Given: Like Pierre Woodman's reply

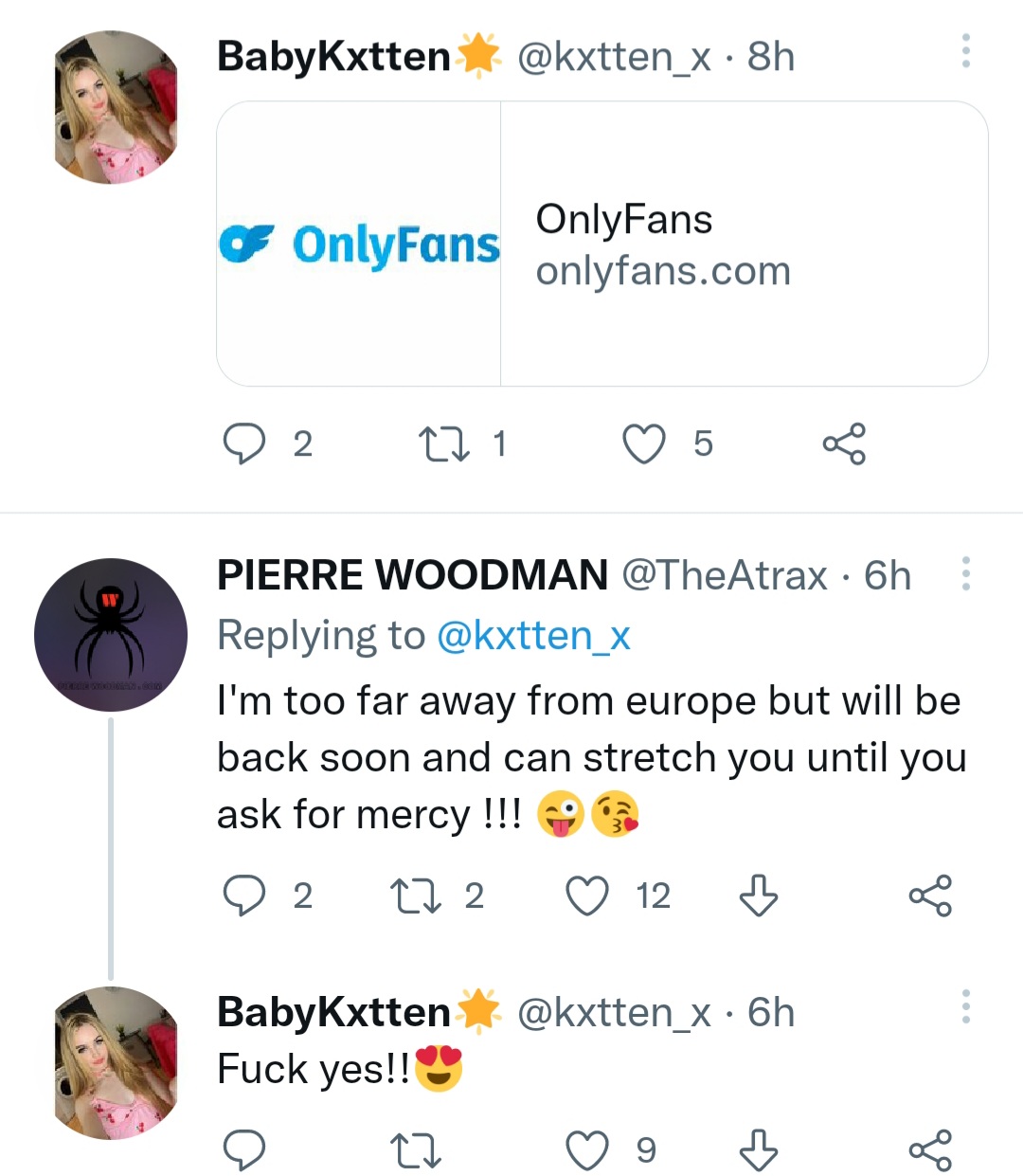Looking at the screenshot, I should 587,896.
